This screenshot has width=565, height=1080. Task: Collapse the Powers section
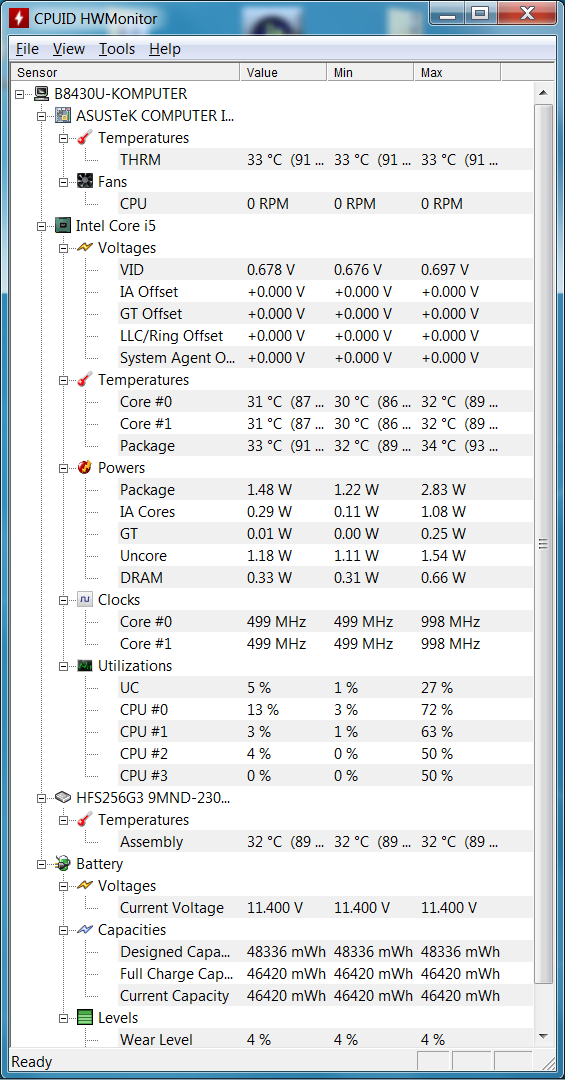(x=64, y=468)
